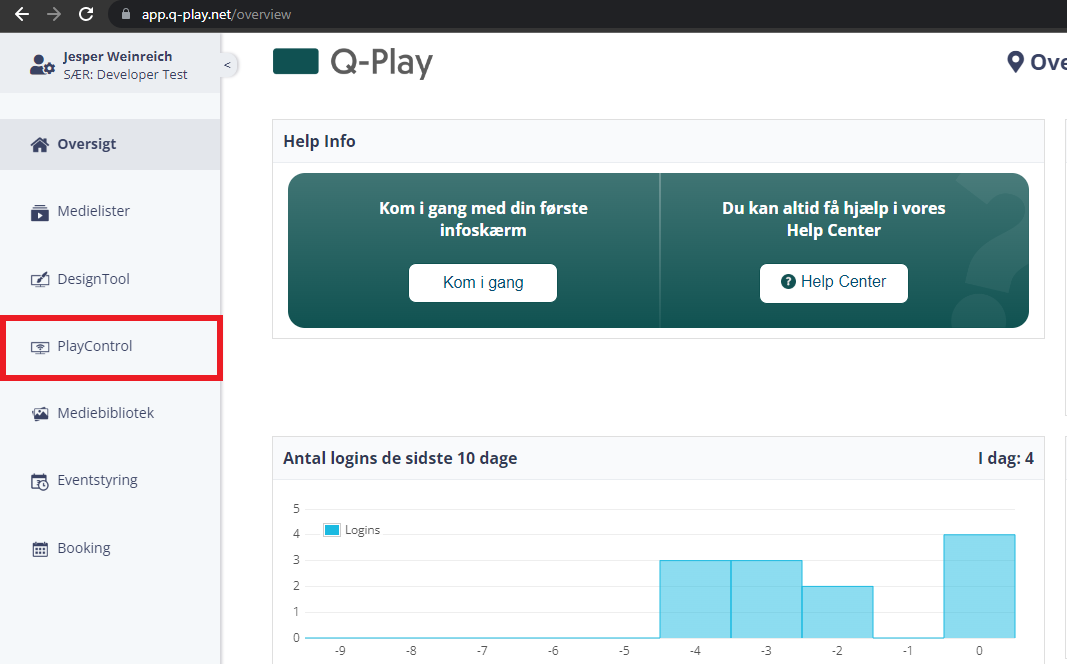Click the green Q-Play logo rectangle

point(296,61)
